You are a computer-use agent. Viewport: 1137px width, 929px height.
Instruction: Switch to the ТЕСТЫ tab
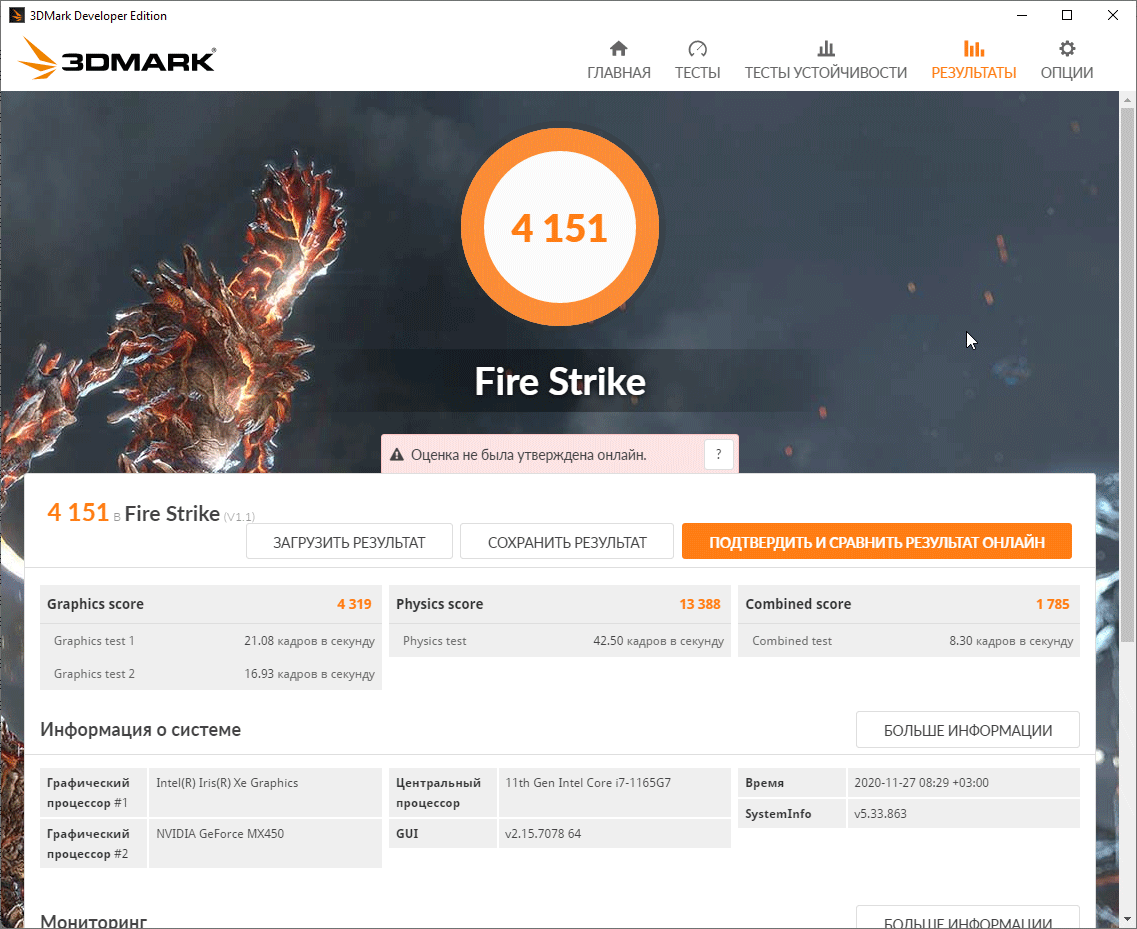coord(698,59)
